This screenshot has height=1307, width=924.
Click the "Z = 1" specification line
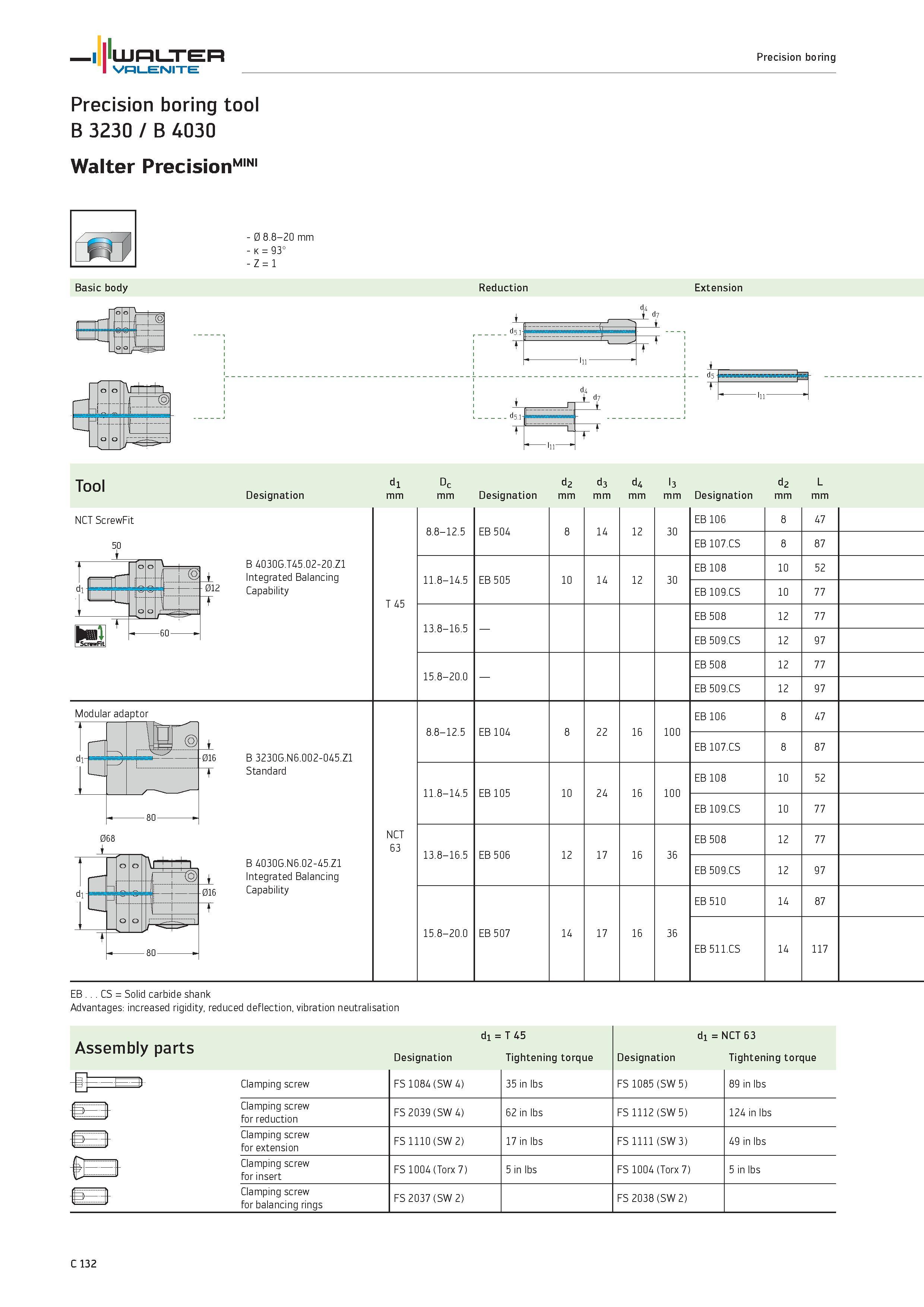tap(261, 263)
